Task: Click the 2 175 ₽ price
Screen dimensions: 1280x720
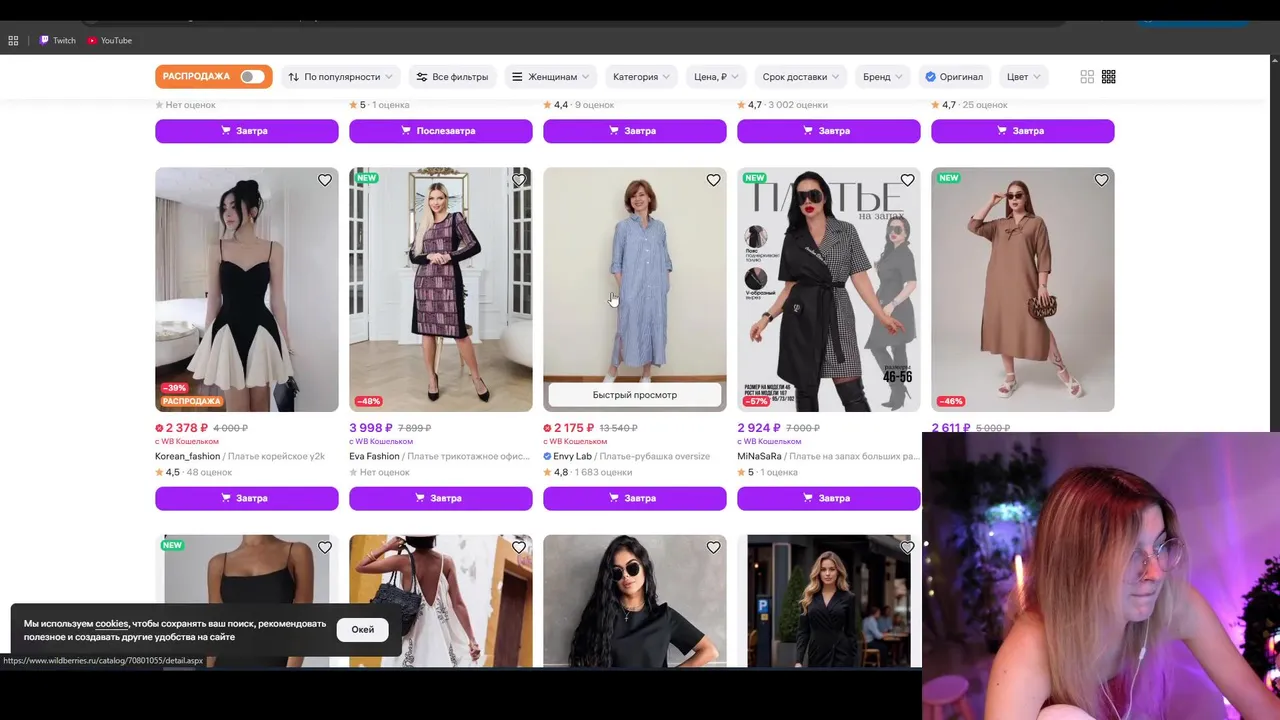Action: [573, 428]
